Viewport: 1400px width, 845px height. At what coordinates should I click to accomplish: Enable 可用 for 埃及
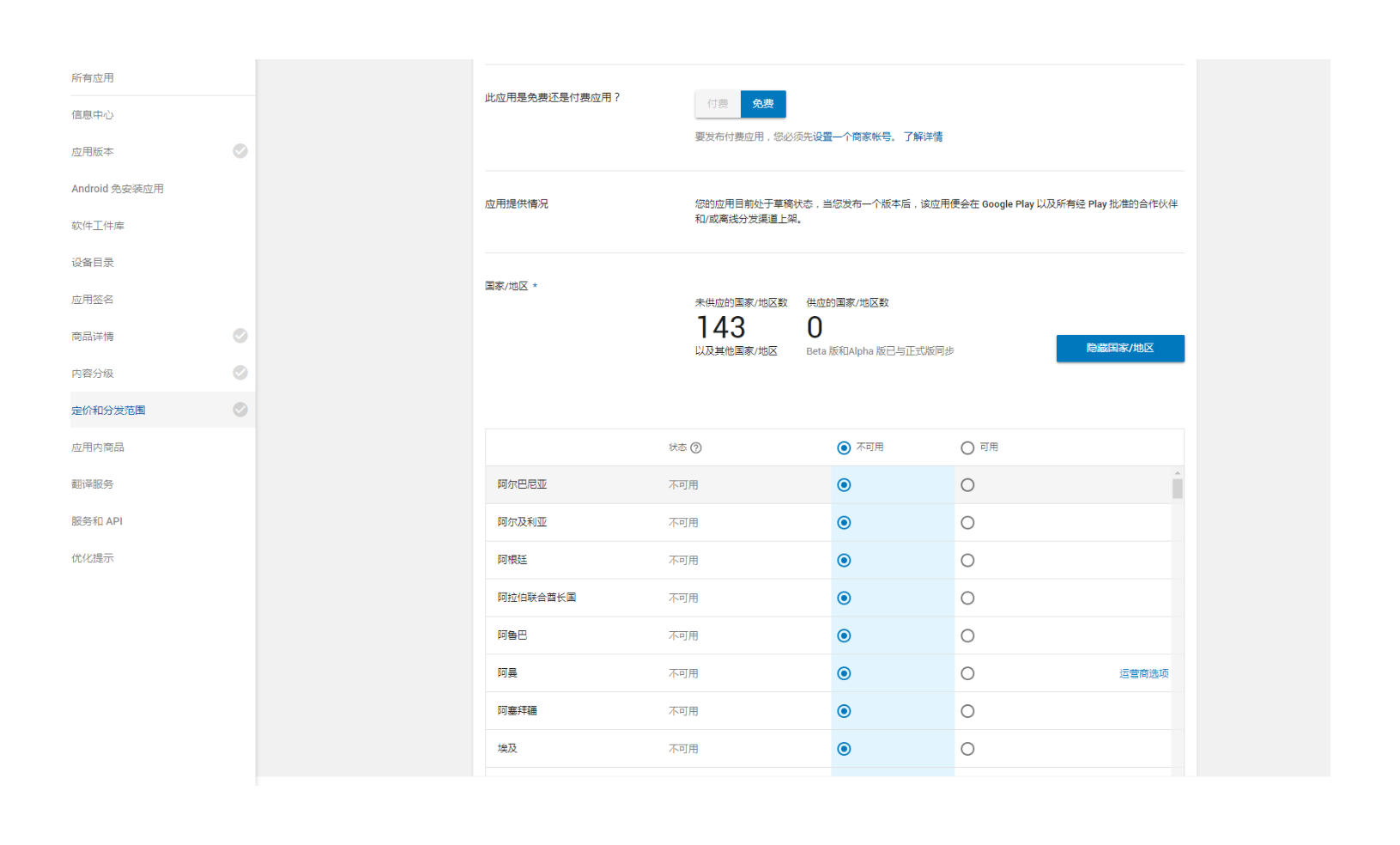967,748
